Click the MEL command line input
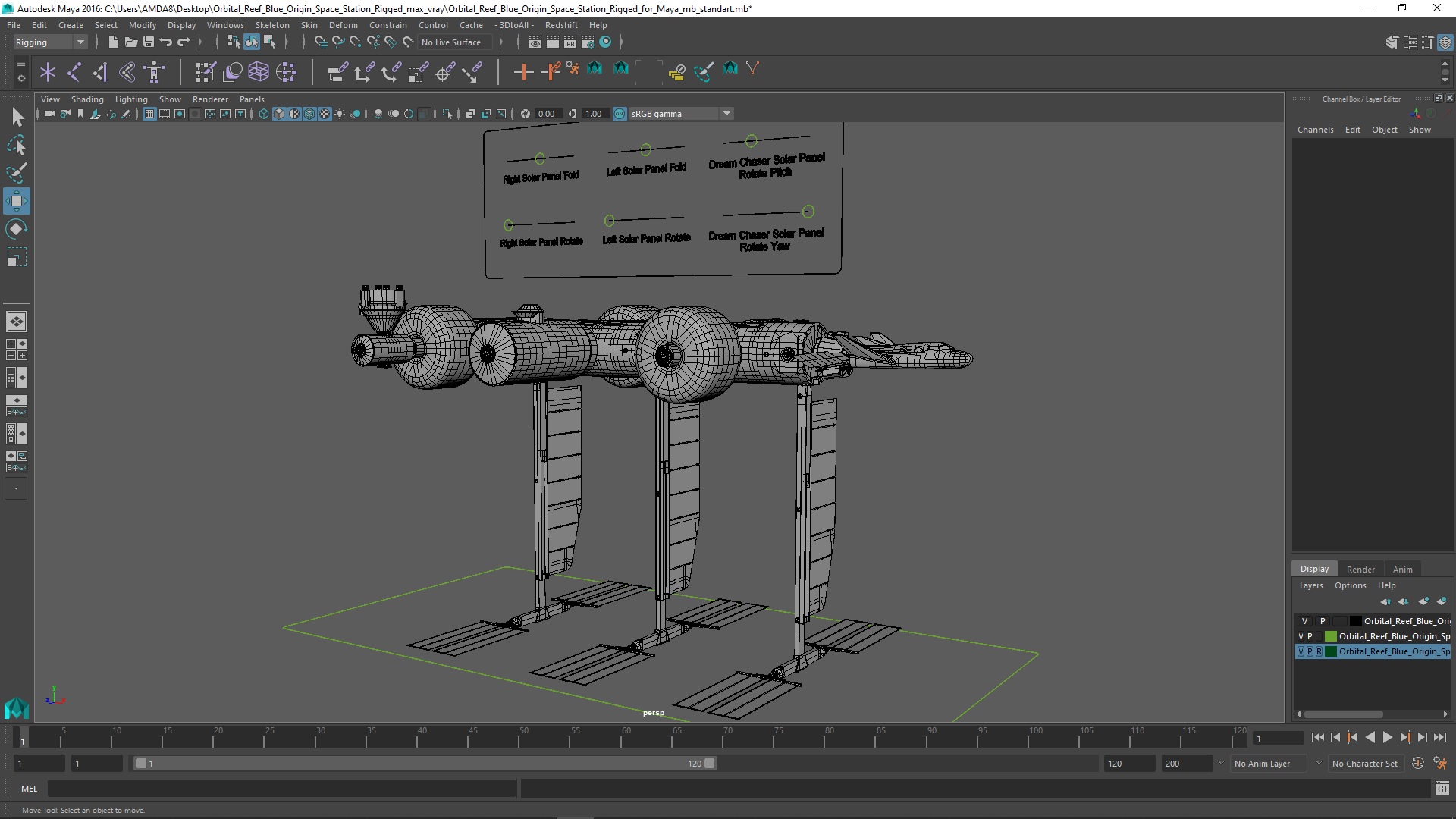This screenshot has width=1456, height=819. 281,789
